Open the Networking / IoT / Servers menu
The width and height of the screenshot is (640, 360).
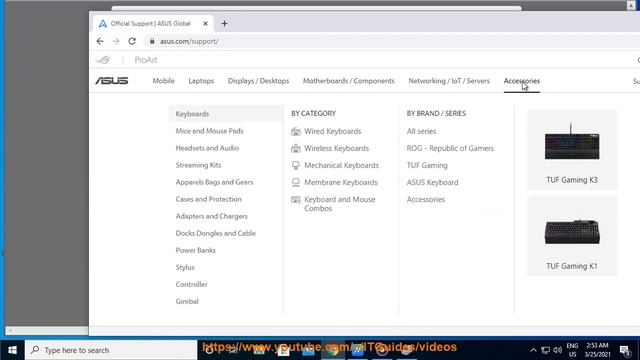click(x=449, y=81)
